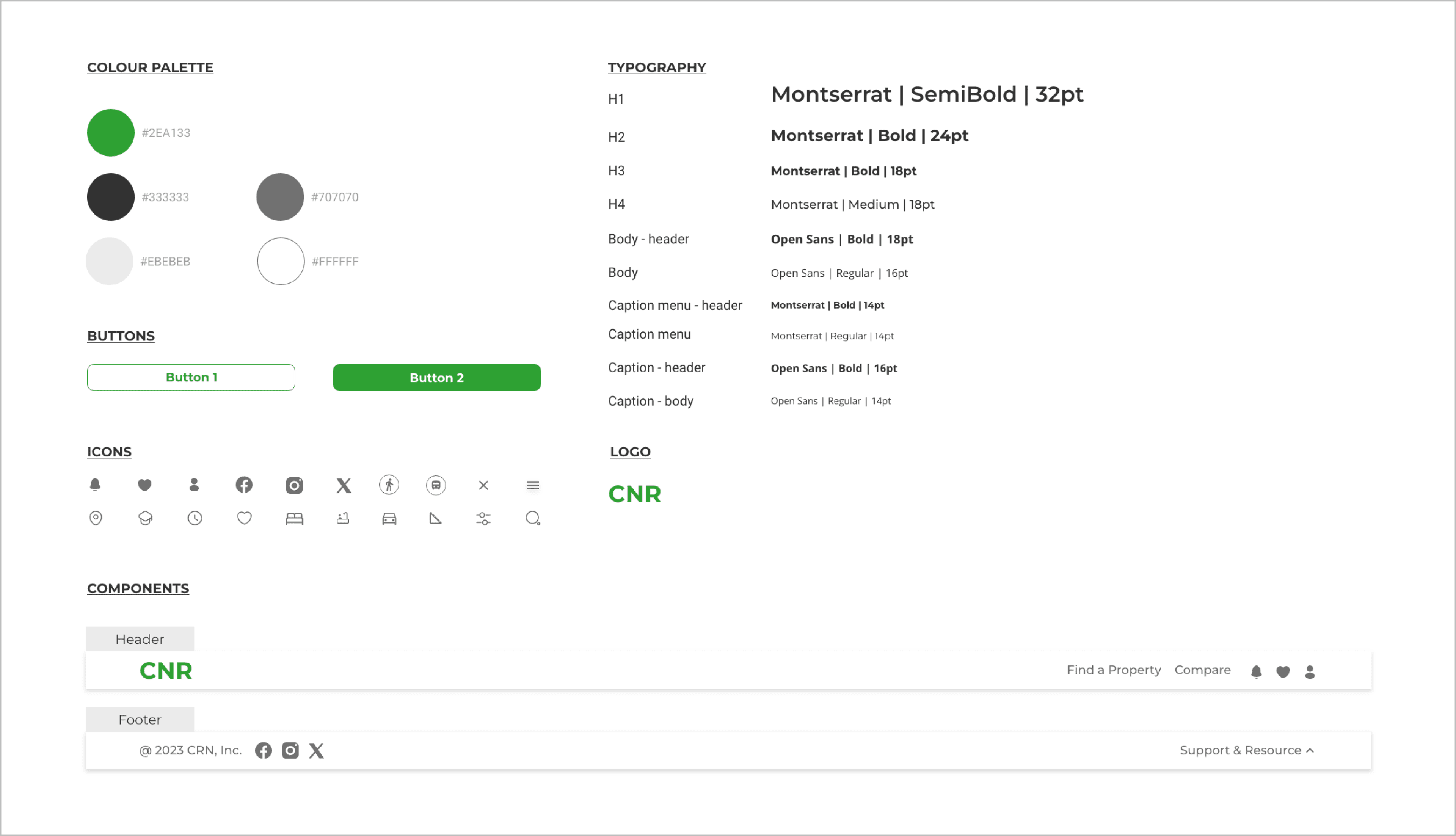1456x836 pixels.
Task: Click 'Montserrat | Medium | 18pt' sample text
Action: [853, 205]
